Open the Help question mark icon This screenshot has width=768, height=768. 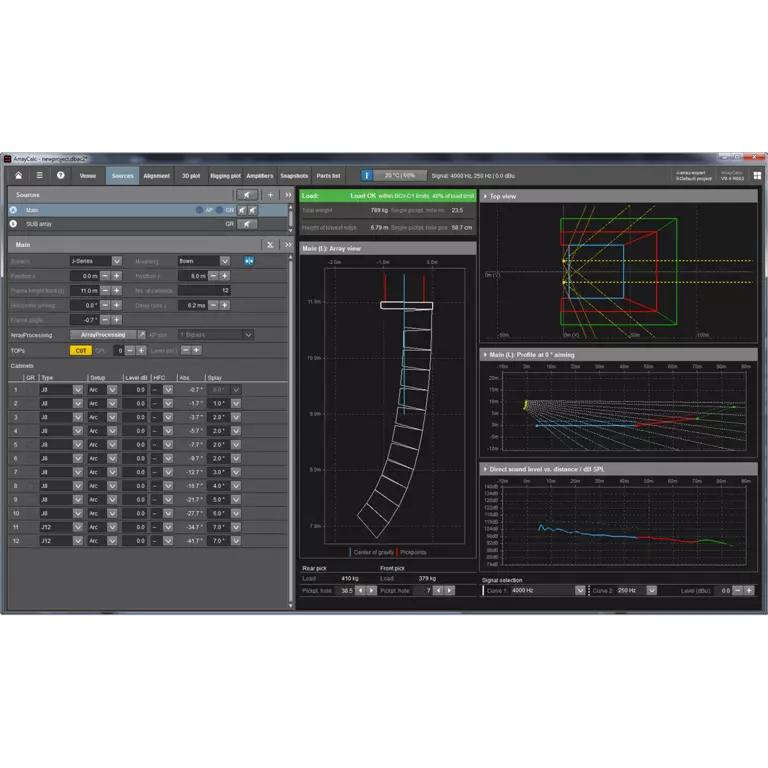coord(61,175)
